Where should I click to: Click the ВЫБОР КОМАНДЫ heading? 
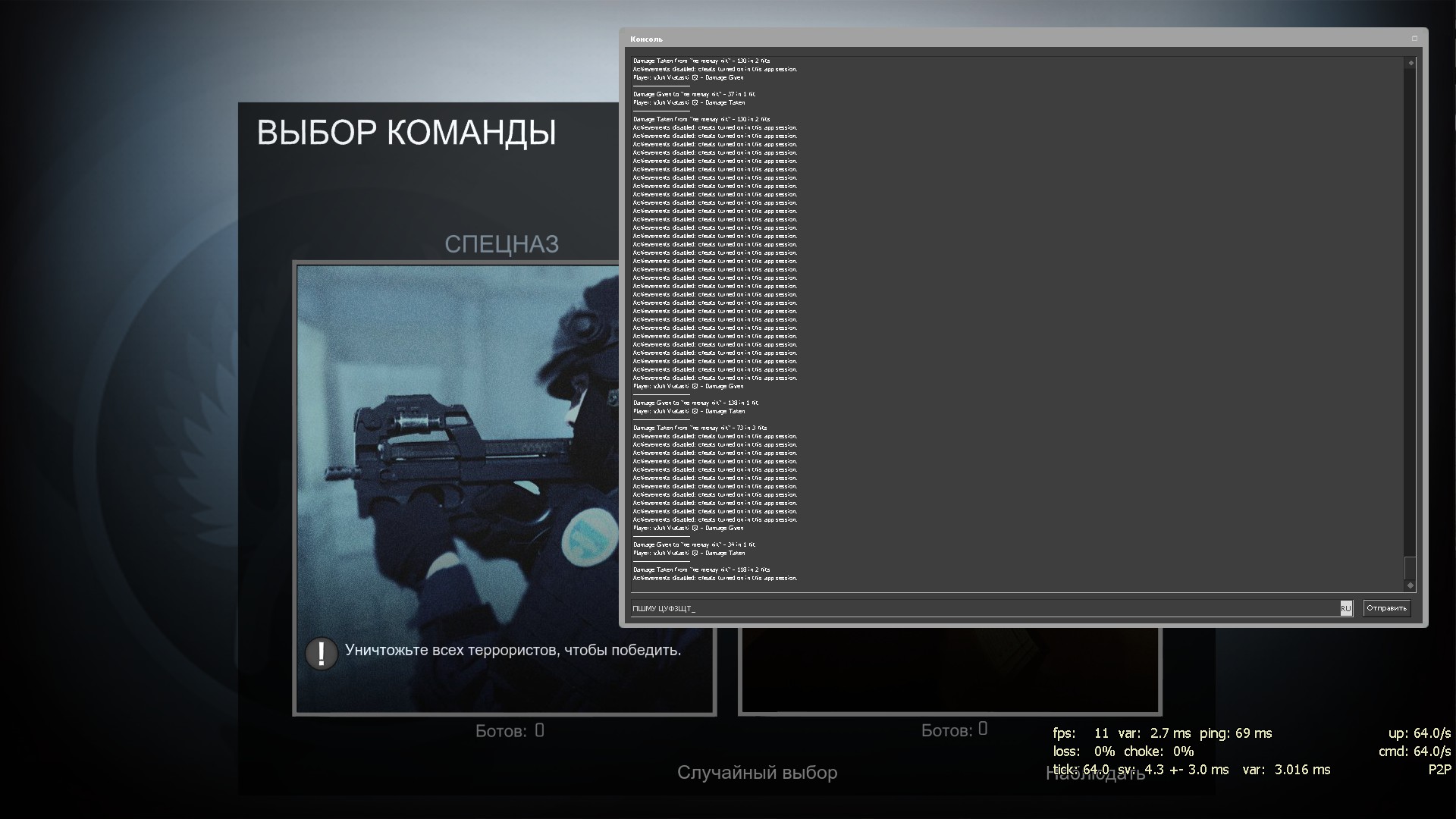406,133
